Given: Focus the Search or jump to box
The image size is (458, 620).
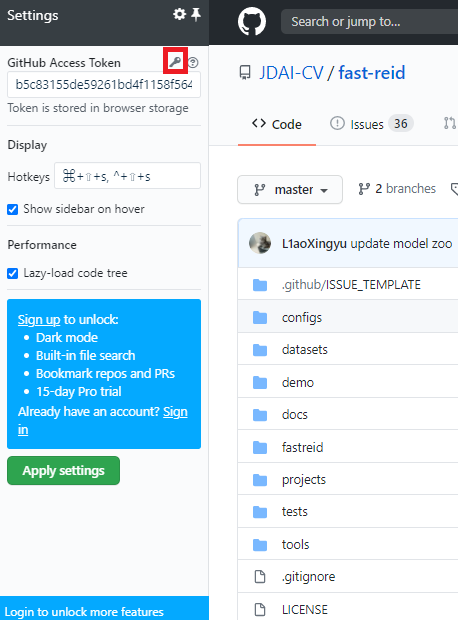Looking at the screenshot, I should coord(369,21).
